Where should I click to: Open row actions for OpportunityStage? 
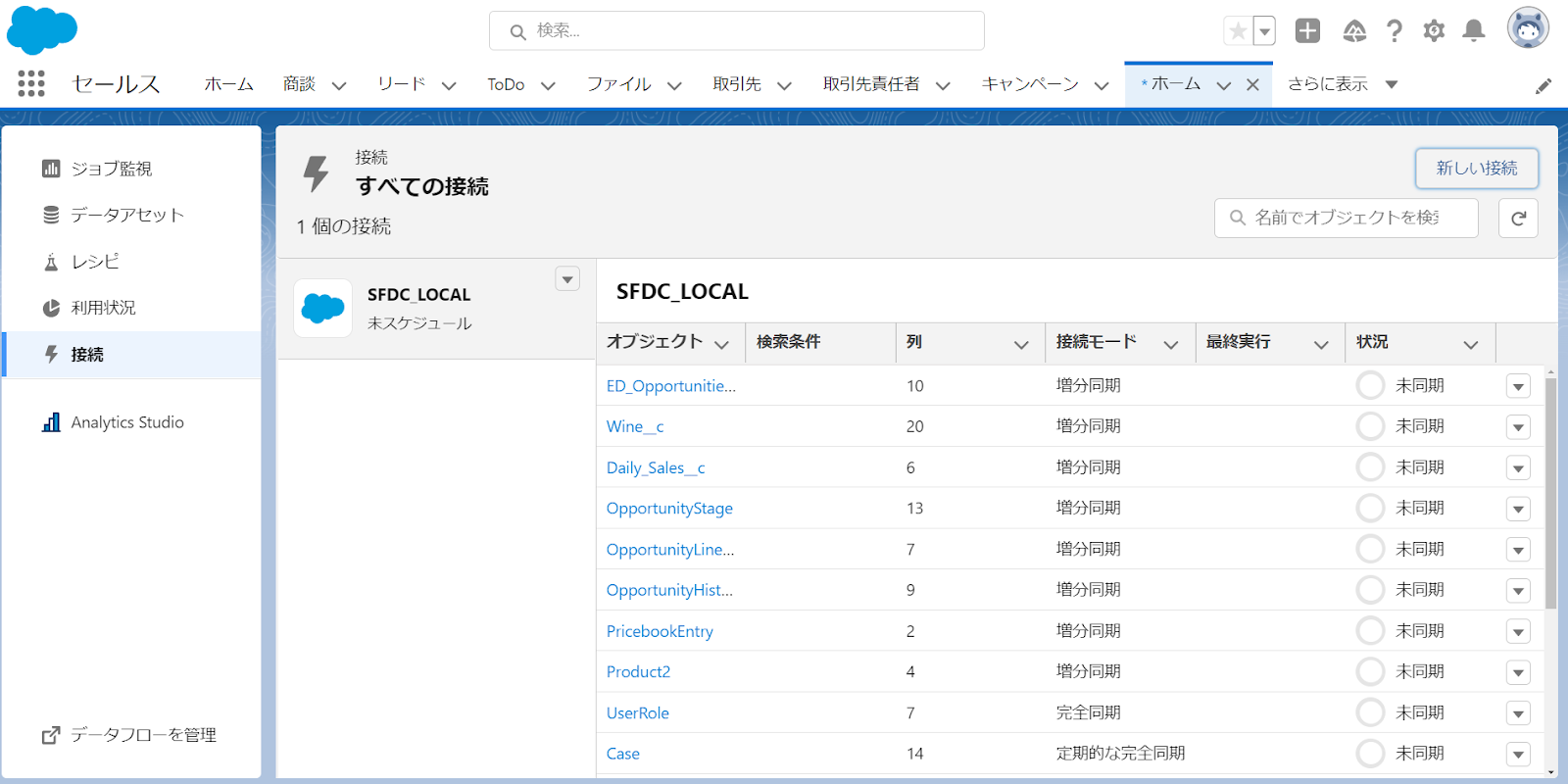1518,509
